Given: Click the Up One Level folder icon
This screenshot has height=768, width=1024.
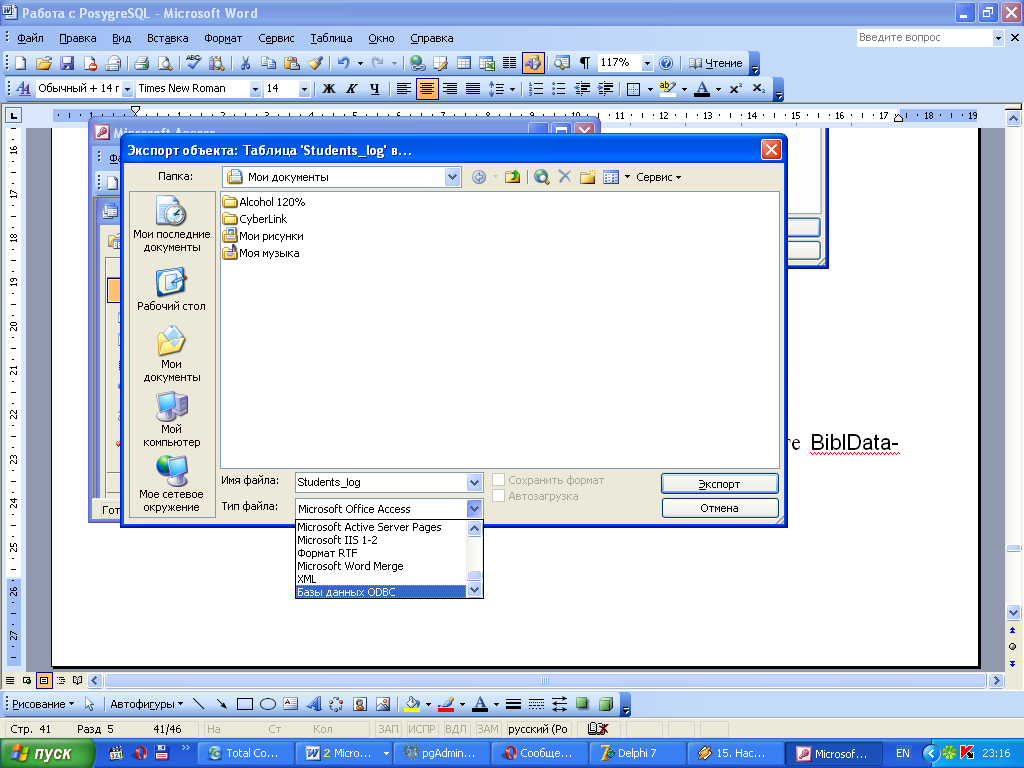Looking at the screenshot, I should 513,177.
